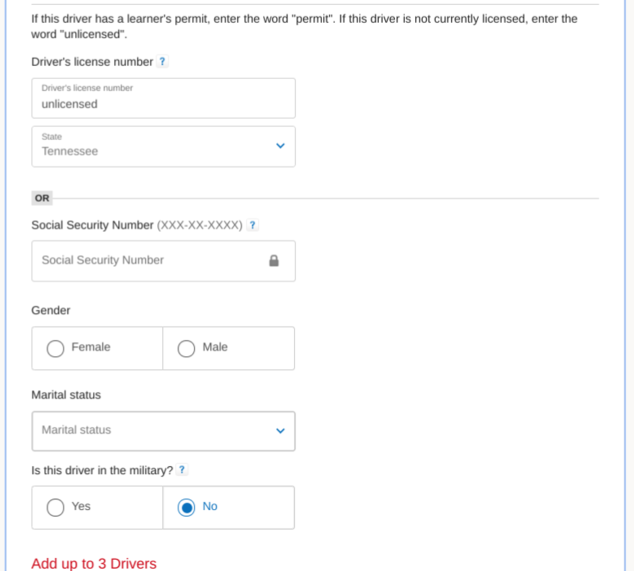Viewport: 634px width, 571px height.
Task: Click the Driver's license number input
Action: tap(163, 98)
